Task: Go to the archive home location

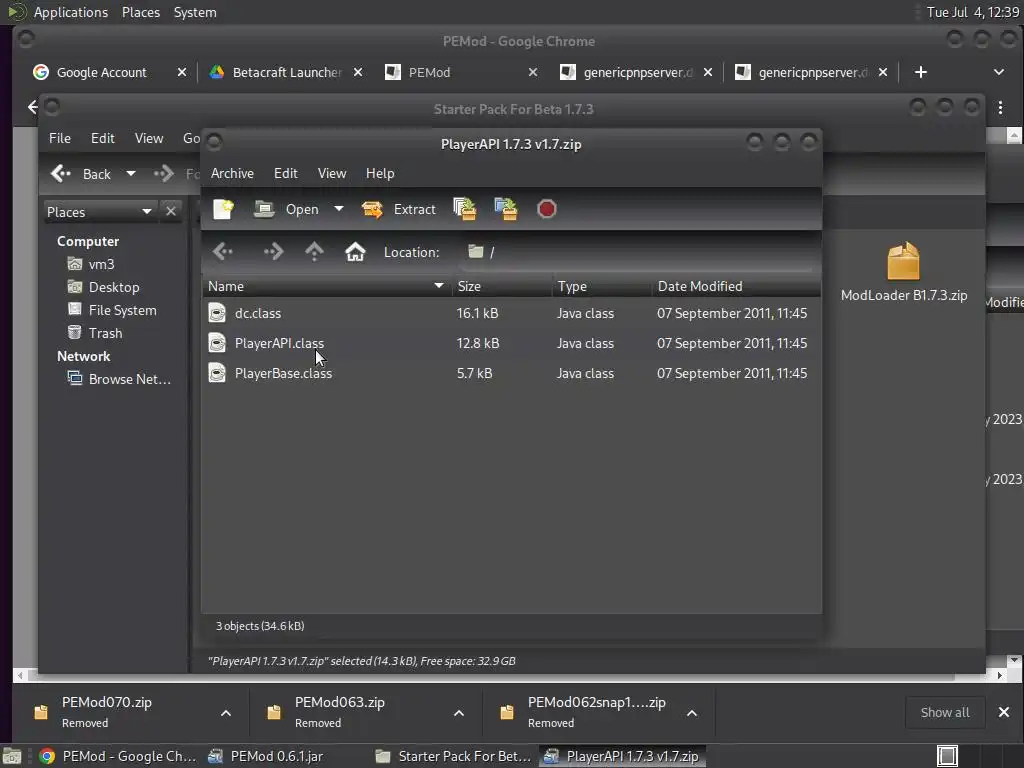Action: 355,251
